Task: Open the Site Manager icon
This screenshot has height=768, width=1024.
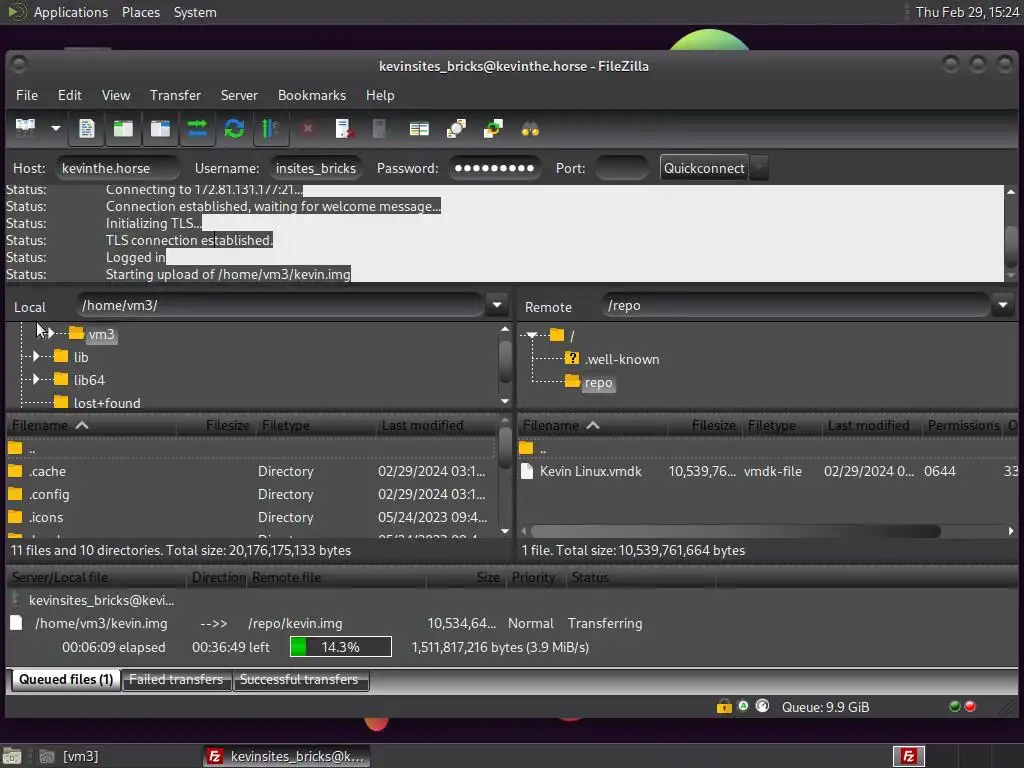Action: point(26,128)
